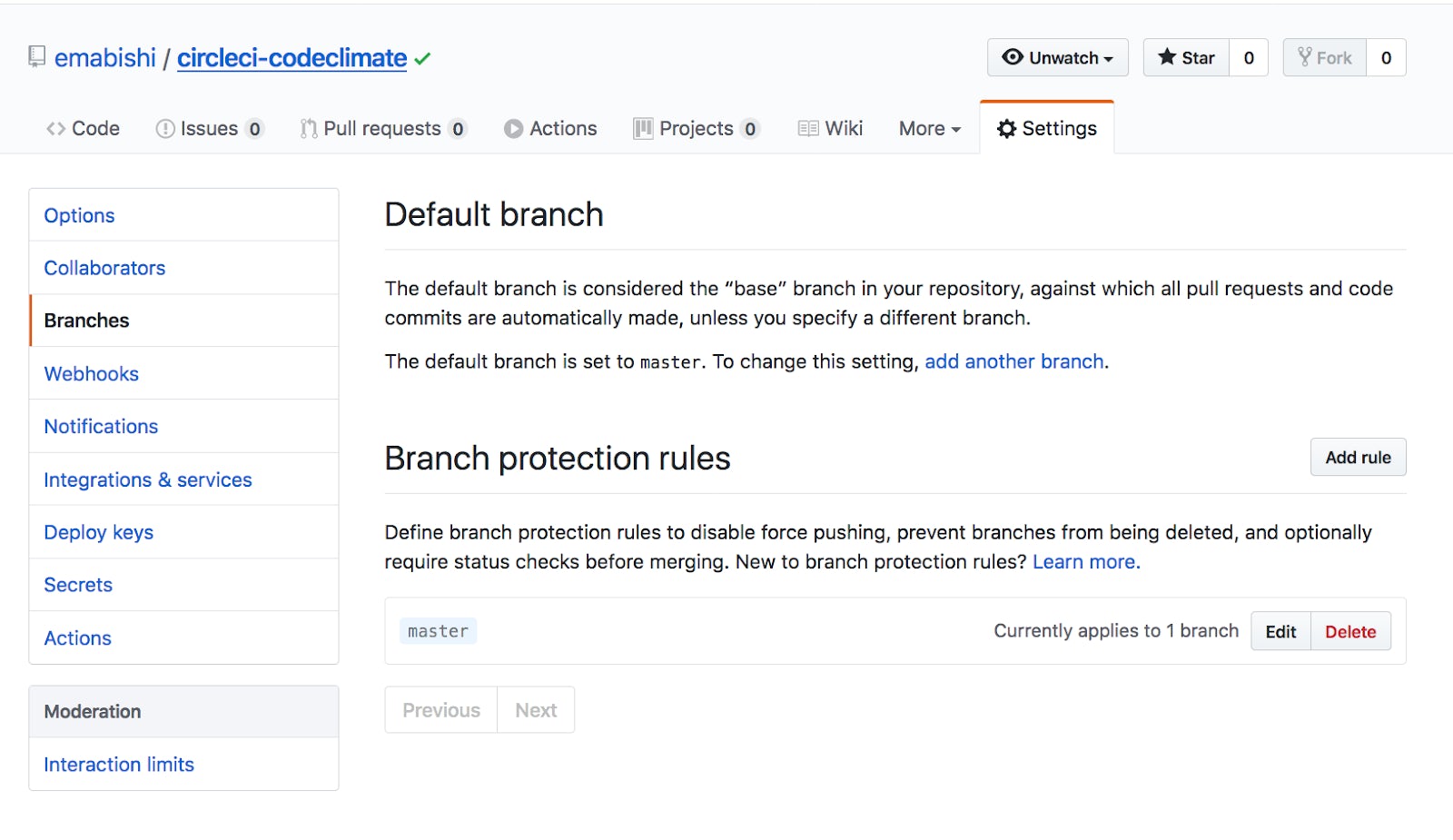Open Webhooks in the settings sidebar
Screen dimensions: 1453x840
(92, 374)
